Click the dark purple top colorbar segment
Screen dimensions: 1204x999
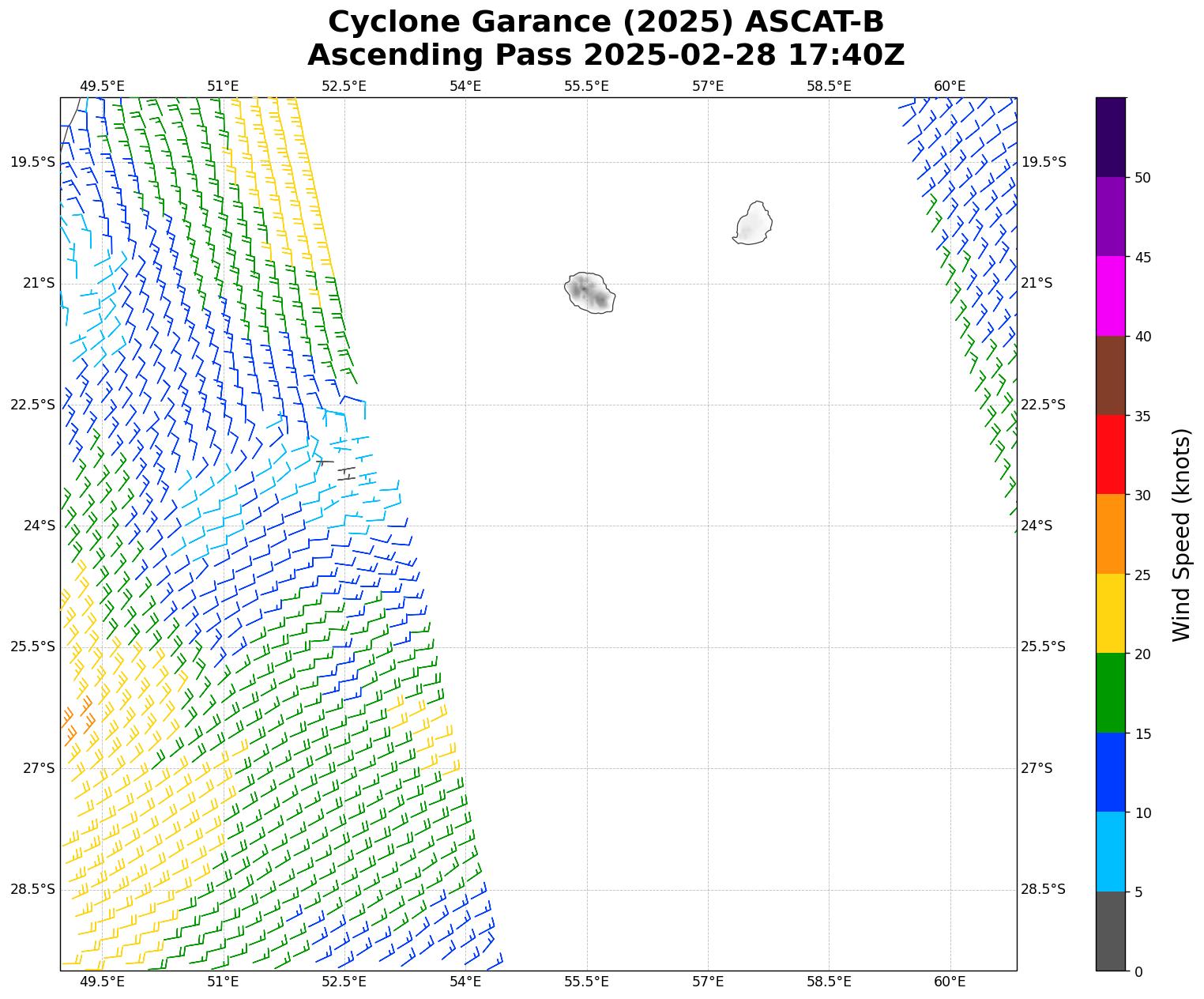click(1110, 136)
